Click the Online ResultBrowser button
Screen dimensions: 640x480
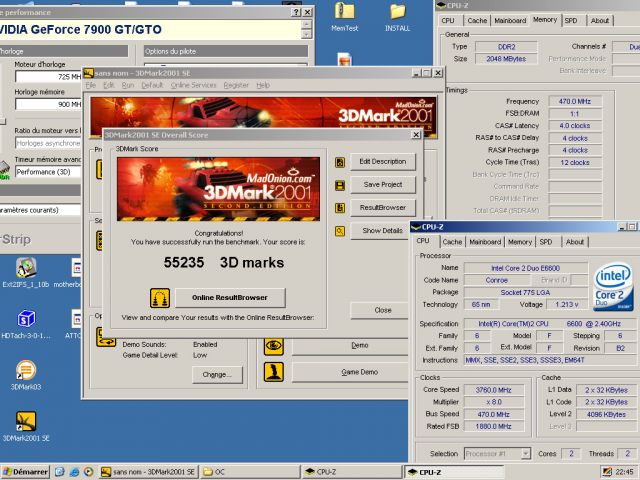pos(230,298)
